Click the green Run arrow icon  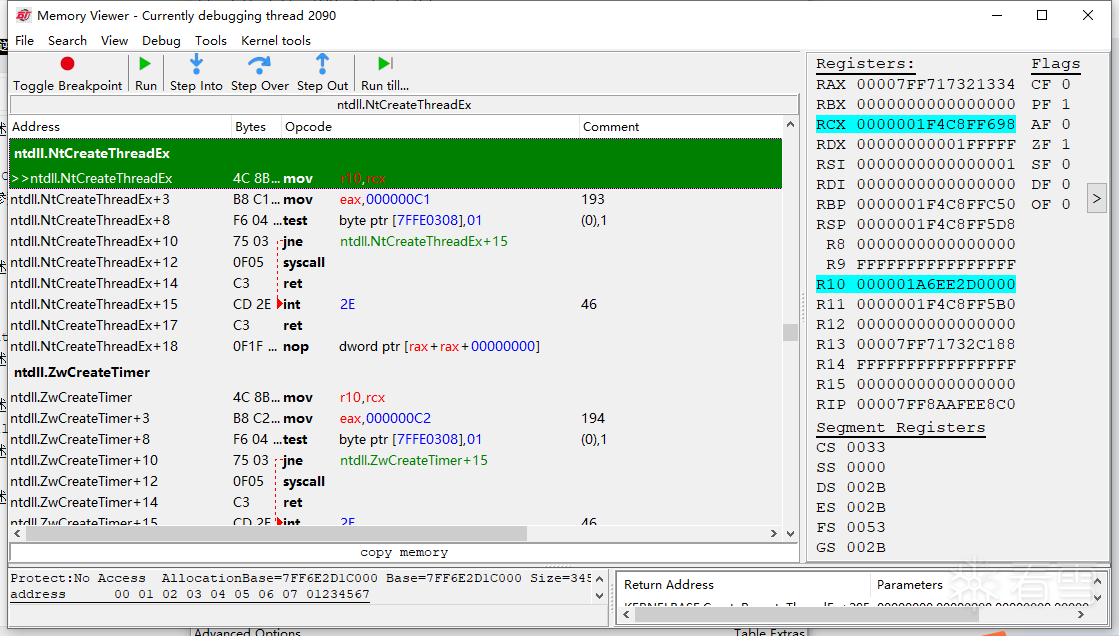(x=145, y=64)
